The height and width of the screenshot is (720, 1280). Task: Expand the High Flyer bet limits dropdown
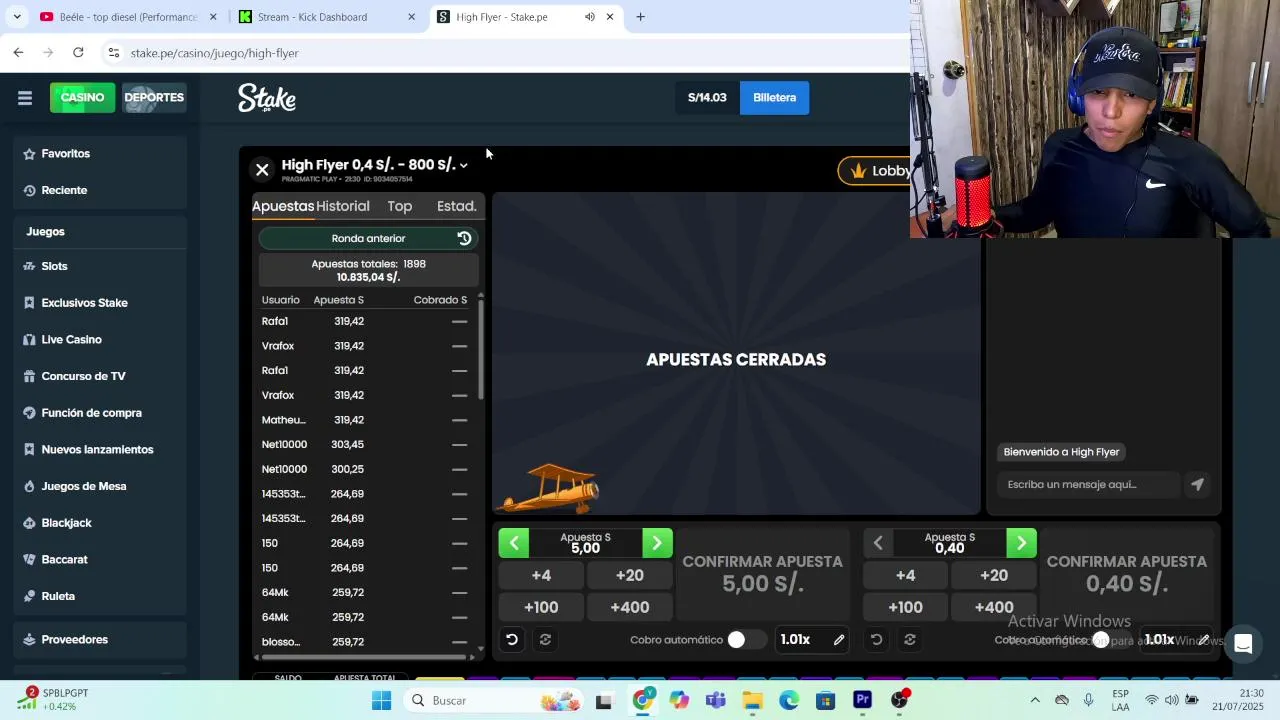463,166
